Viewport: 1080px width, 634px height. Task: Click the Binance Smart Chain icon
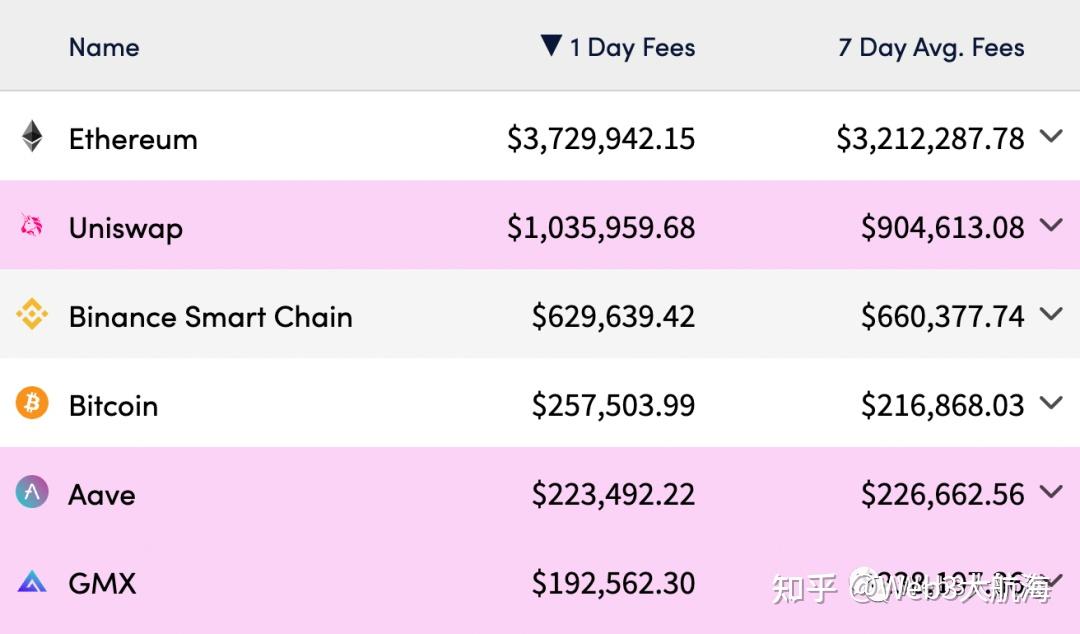(31, 317)
